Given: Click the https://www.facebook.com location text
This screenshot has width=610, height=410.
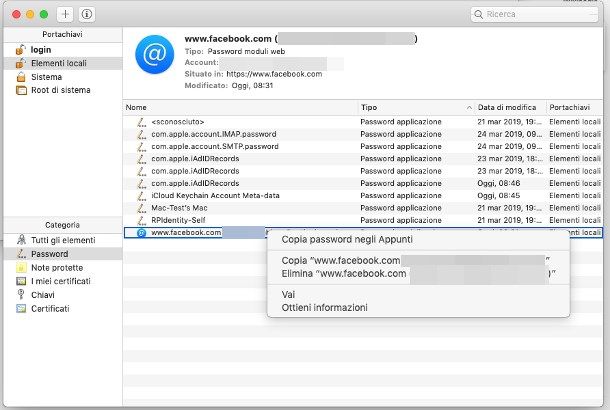Looking at the screenshot, I should pos(274,74).
